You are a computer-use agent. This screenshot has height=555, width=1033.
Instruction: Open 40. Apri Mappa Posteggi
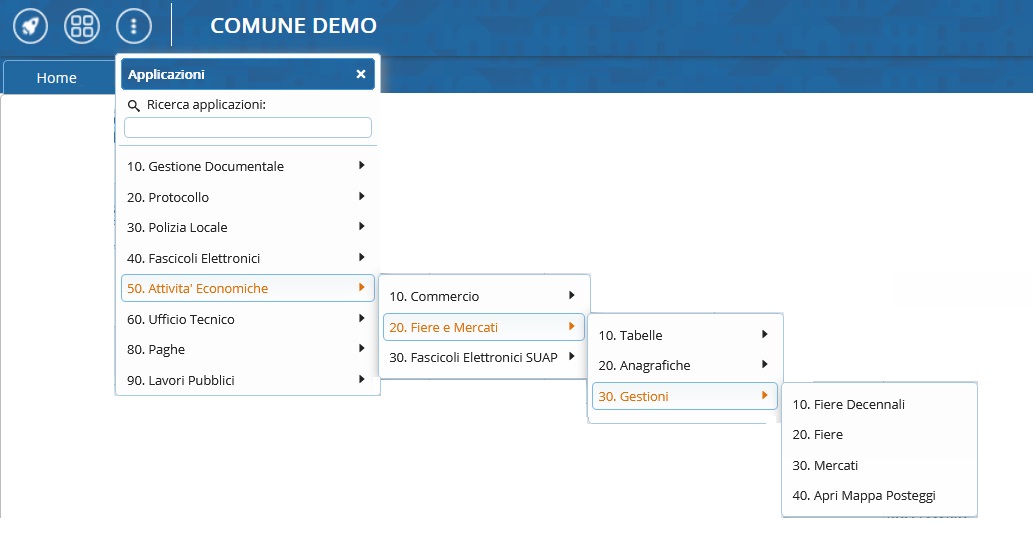[864, 495]
